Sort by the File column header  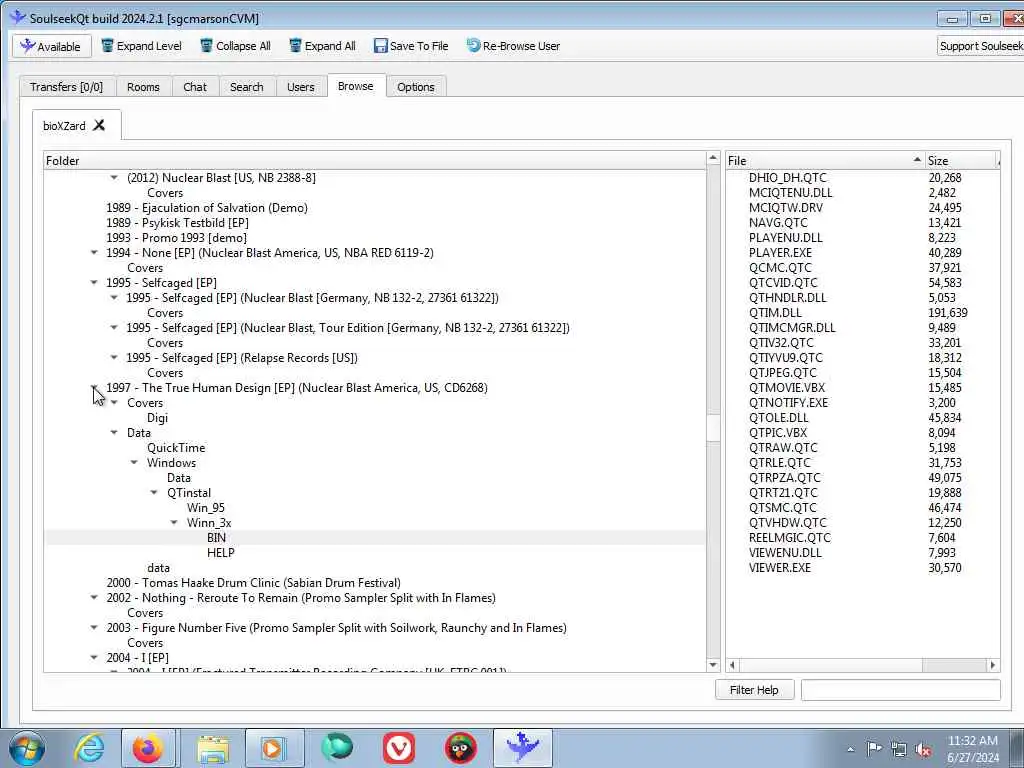(825, 161)
